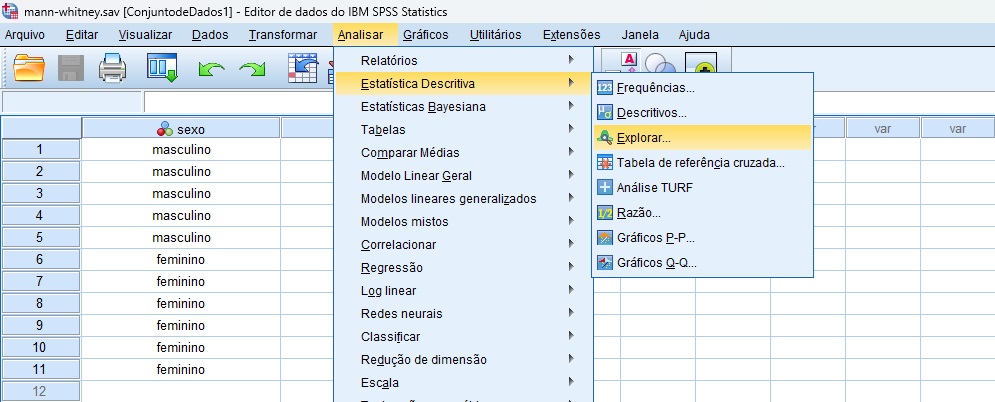Expand Modelos mistos submenu arrow
995x402 pixels.
pyautogui.click(x=571, y=221)
